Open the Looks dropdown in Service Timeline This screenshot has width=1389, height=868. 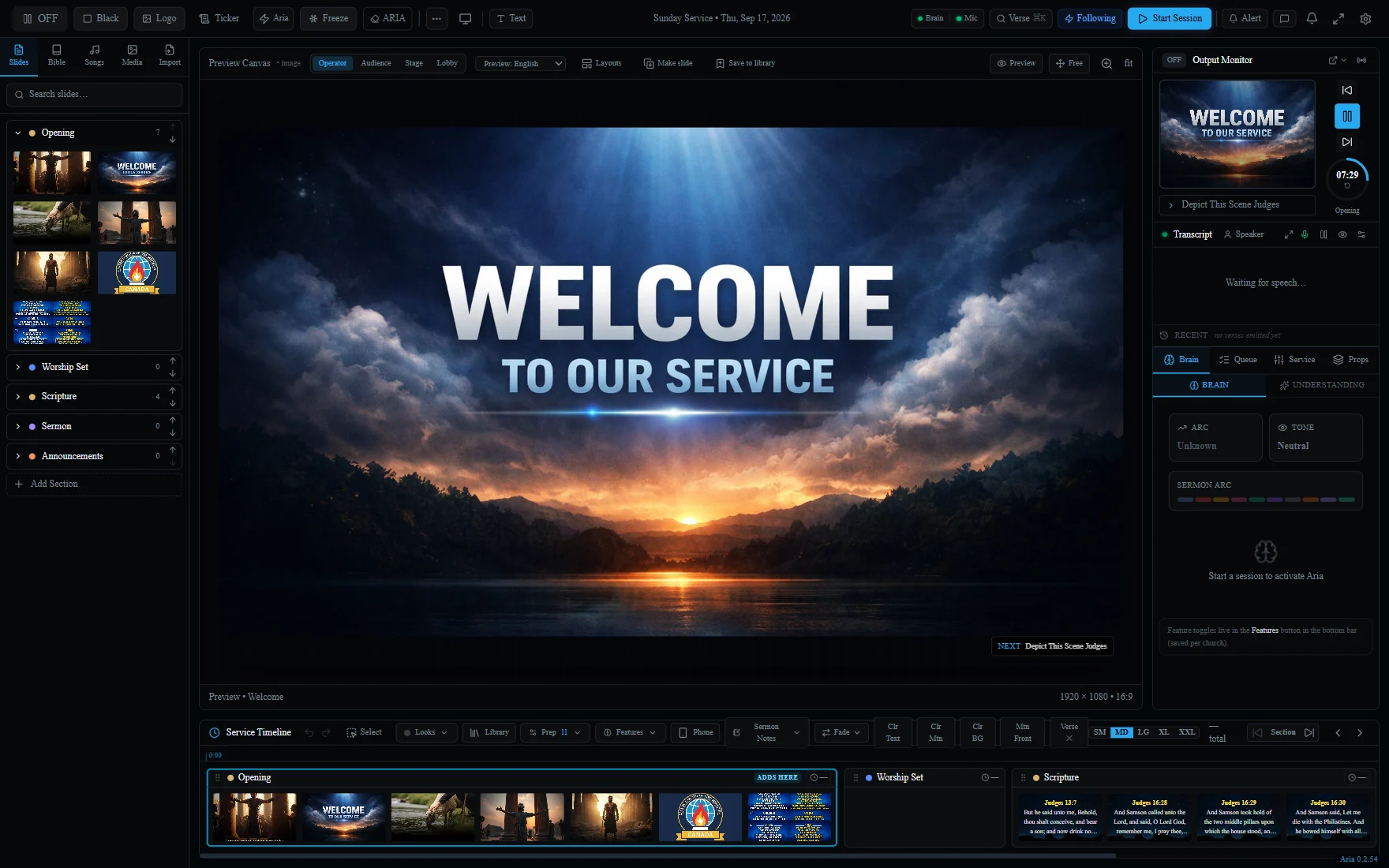426,732
